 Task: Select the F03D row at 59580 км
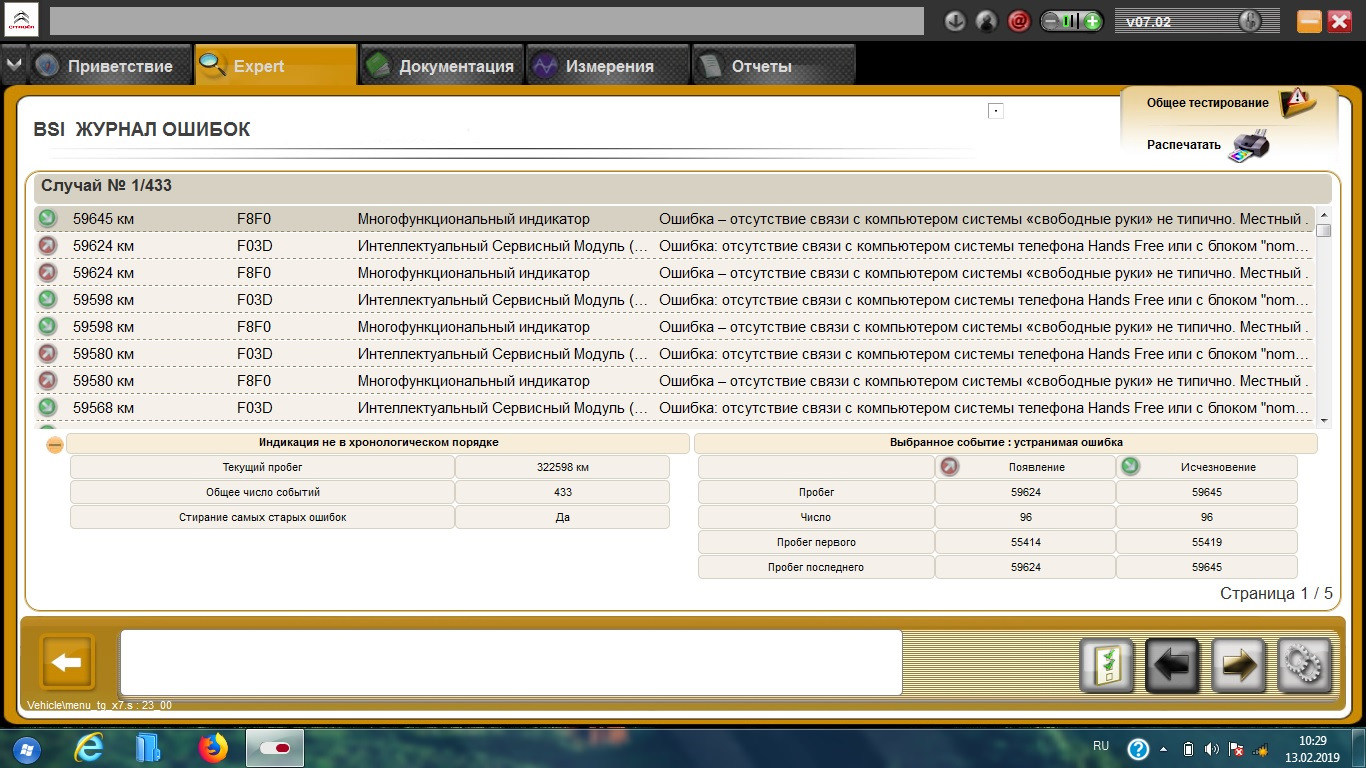[x=674, y=354]
